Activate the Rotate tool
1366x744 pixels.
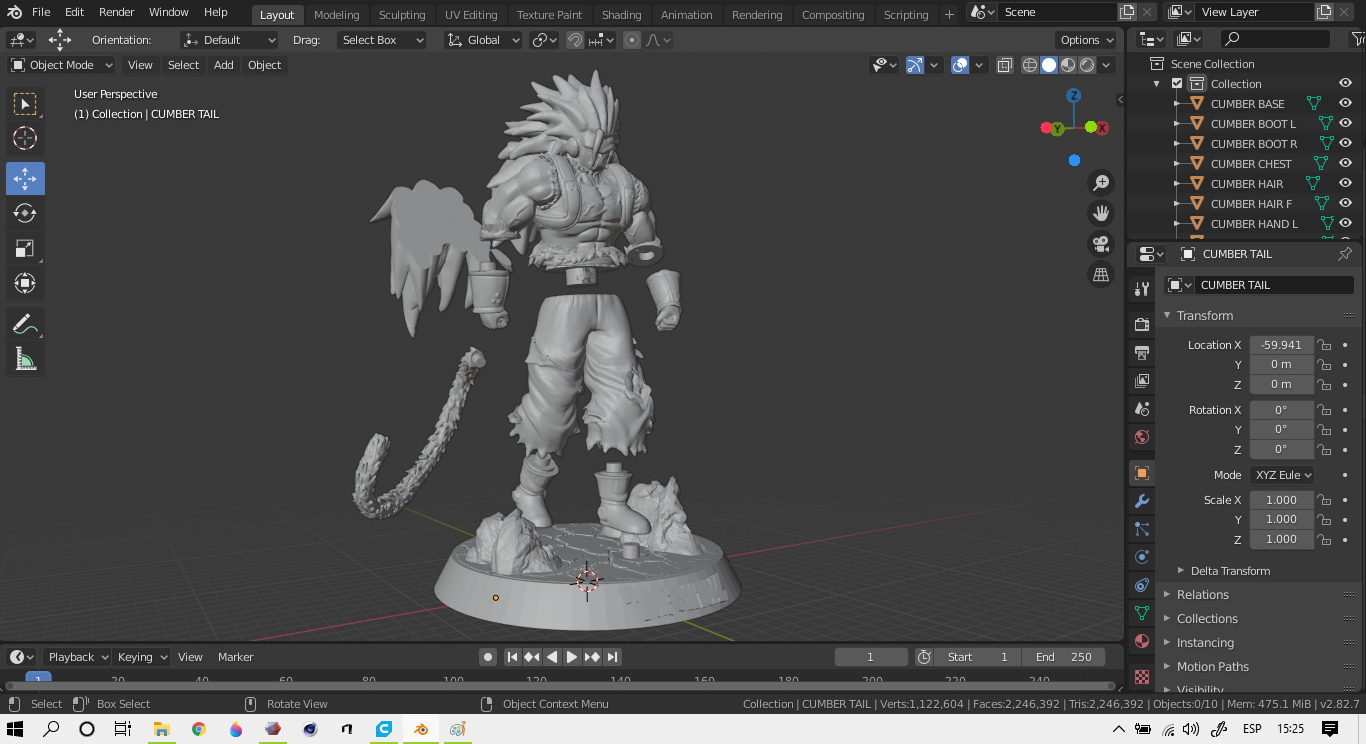tap(25, 213)
